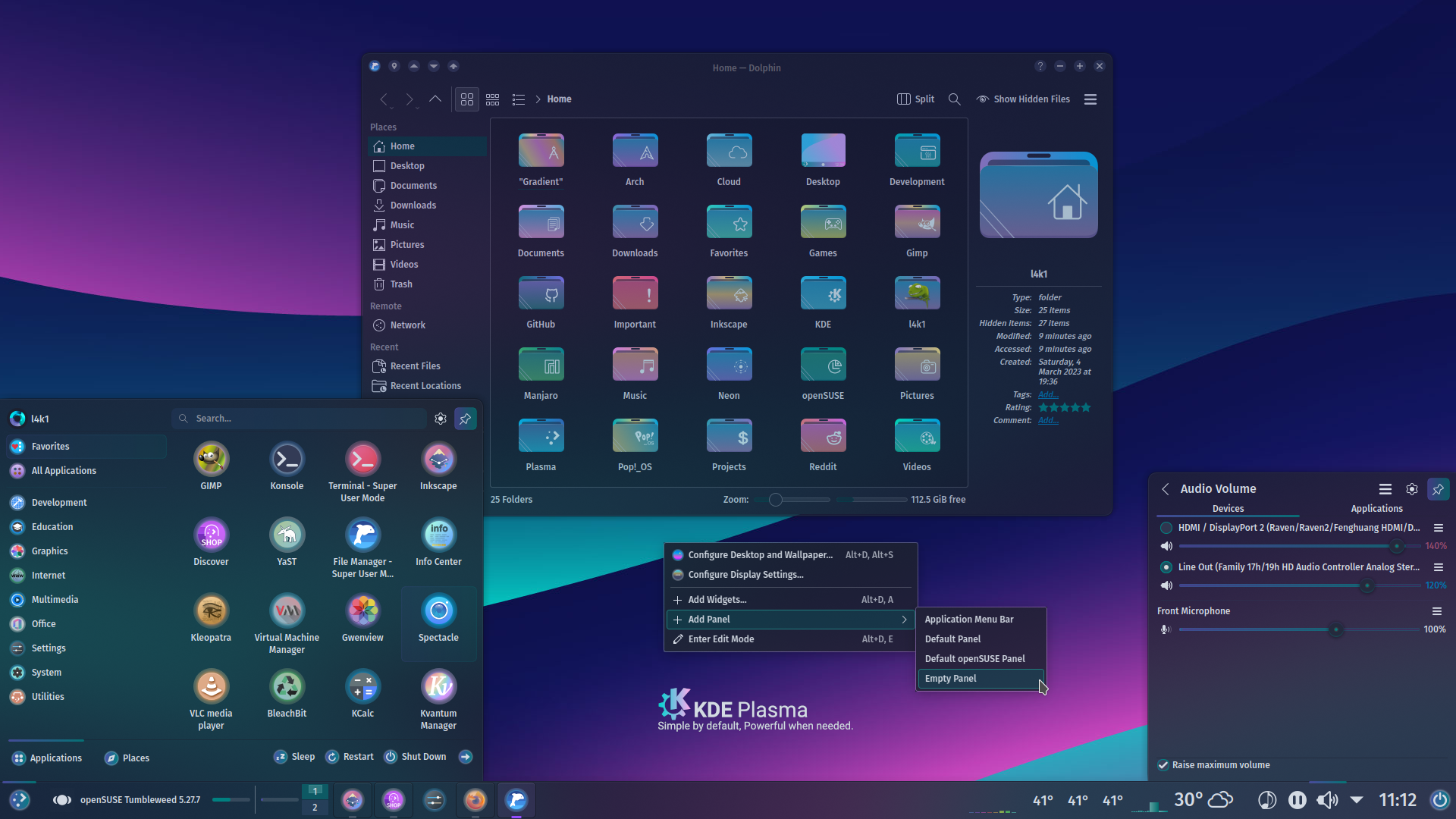Click the Restart button
Image resolution: width=1456 pixels, height=819 pixels.
pyautogui.click(x=350, y=757)
